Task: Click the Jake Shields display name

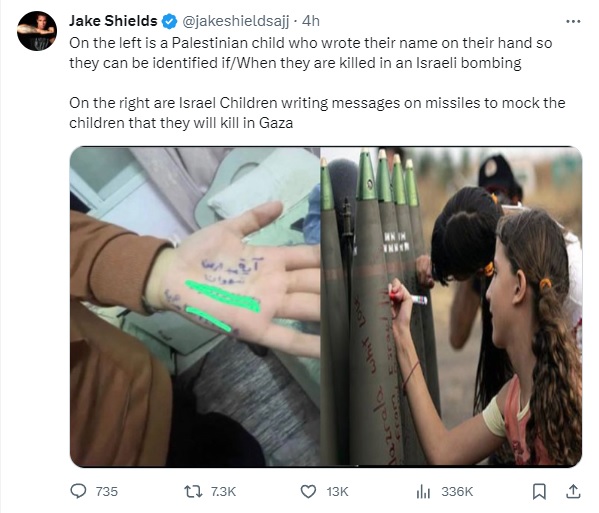Action: click(113, 21)
